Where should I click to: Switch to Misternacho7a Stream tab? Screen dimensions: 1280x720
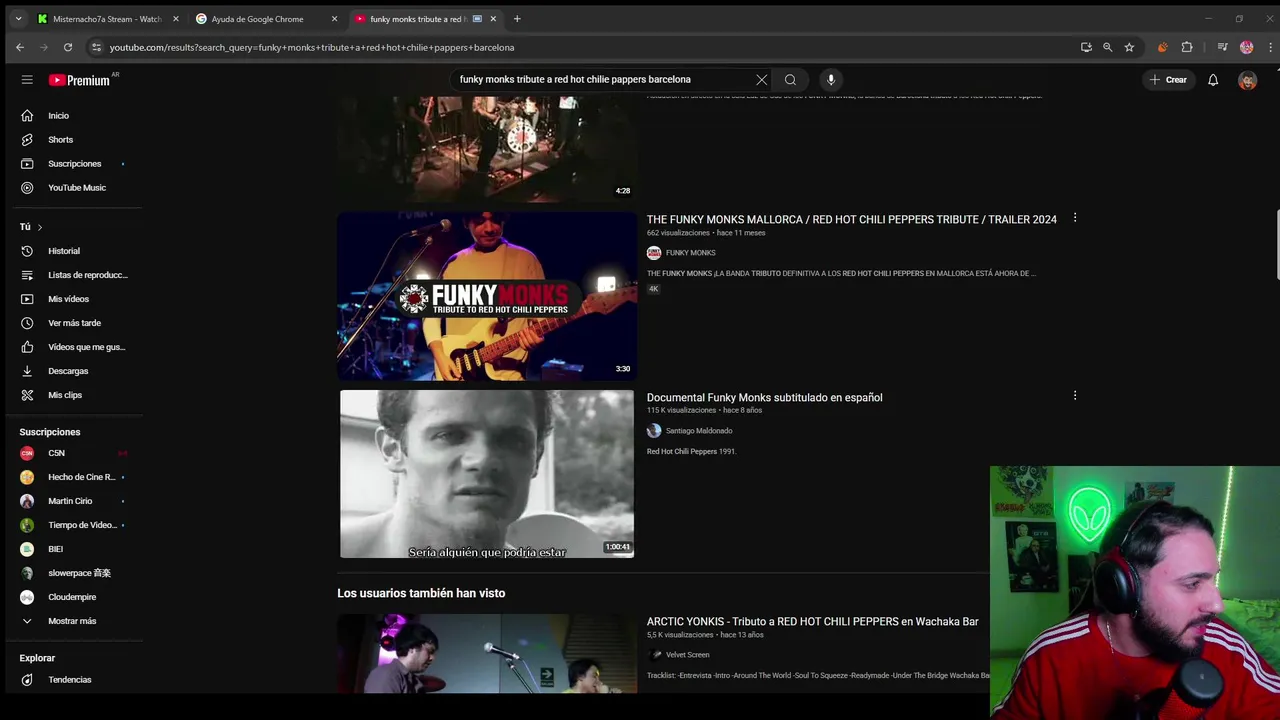tap(108, 19)
